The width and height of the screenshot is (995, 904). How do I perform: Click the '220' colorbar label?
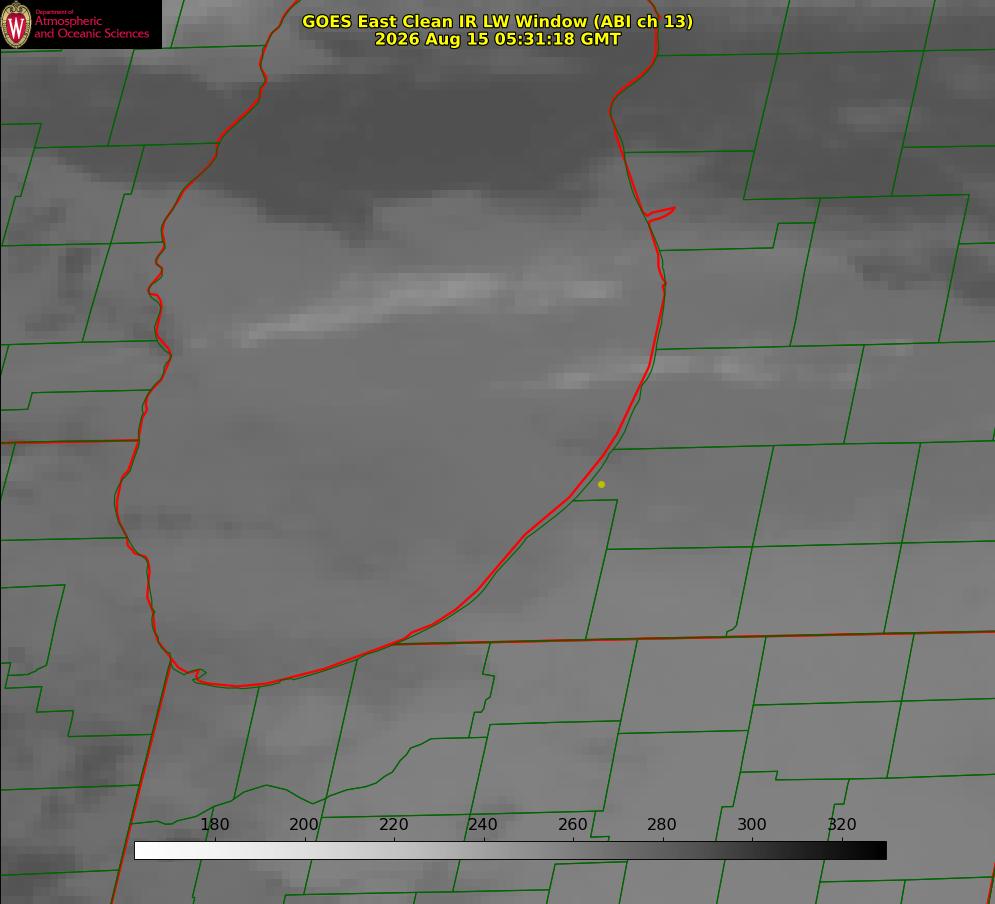coord(393,824)
